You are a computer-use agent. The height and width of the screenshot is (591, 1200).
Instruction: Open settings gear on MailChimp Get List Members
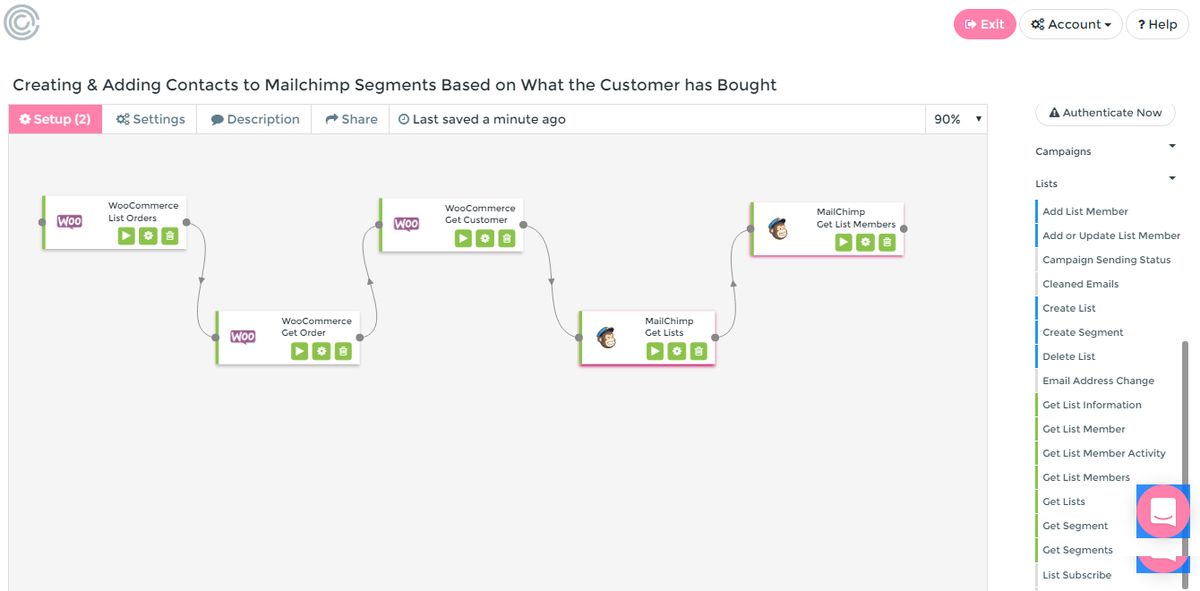864,241
